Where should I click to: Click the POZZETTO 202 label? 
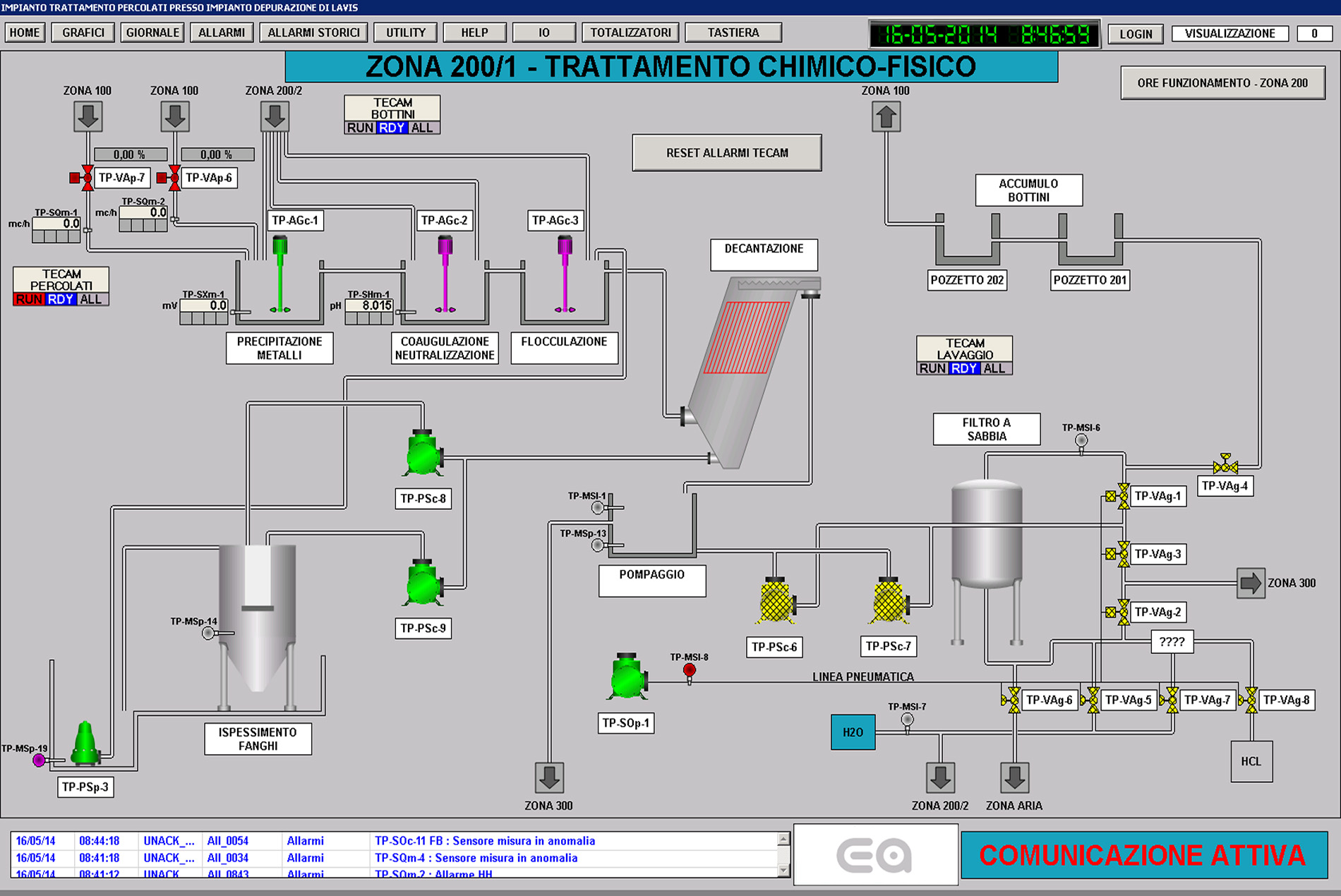pyautogui.click(x=967, y=280)
